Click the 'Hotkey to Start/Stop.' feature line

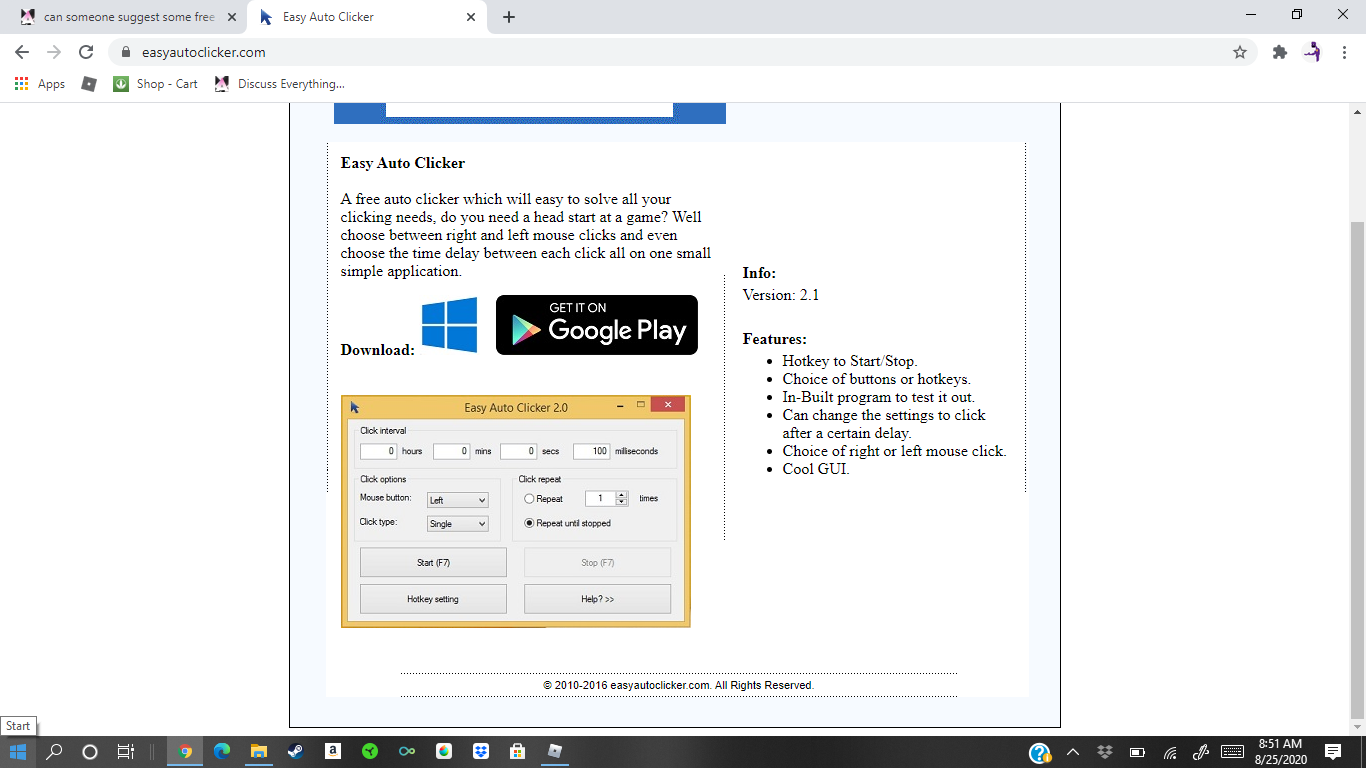tap(850, 361)
